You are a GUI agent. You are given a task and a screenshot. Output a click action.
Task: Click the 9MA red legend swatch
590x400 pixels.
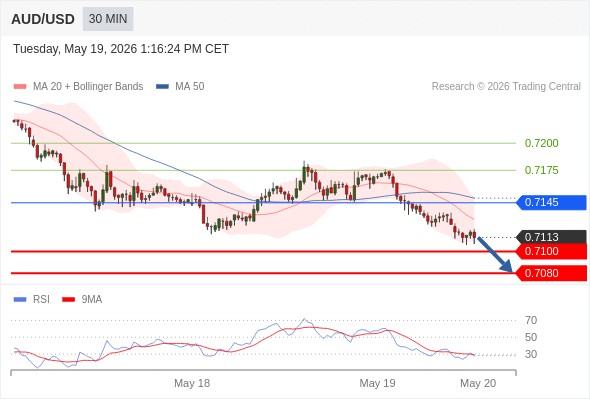68,300
